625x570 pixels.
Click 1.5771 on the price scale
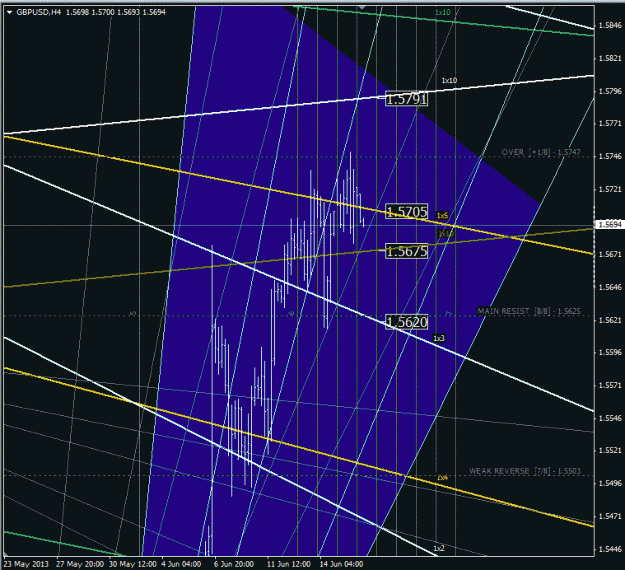pyautogui.click(x=610, y=124)
